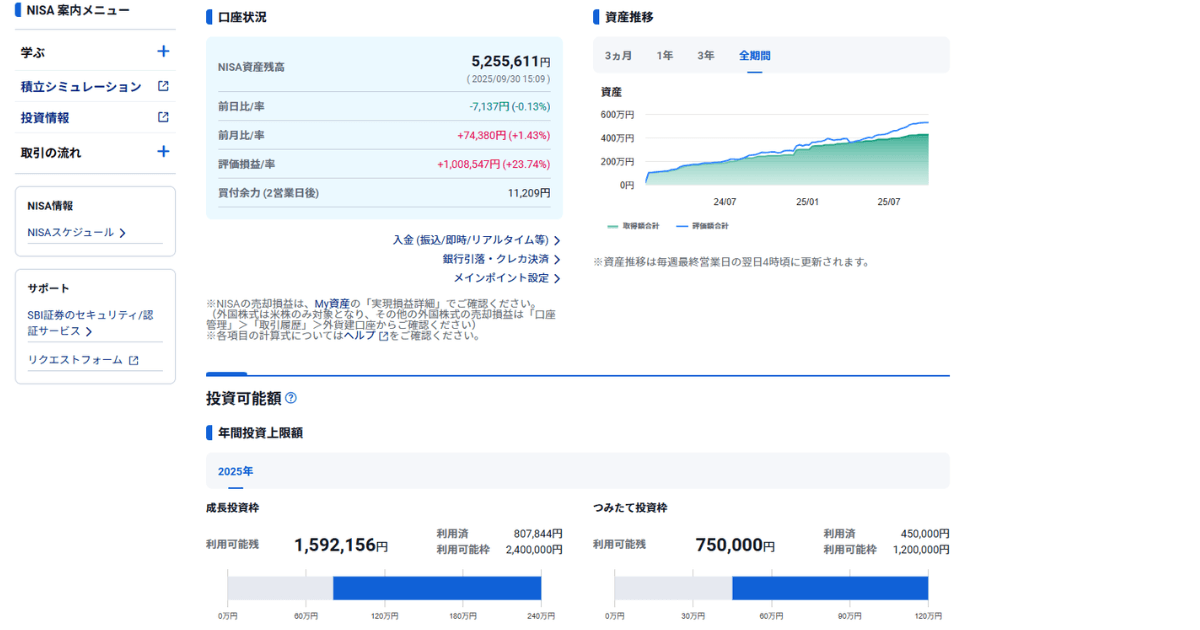Open the My資産 link in notes
The image size is (1200, 630).
click(332, 304)
